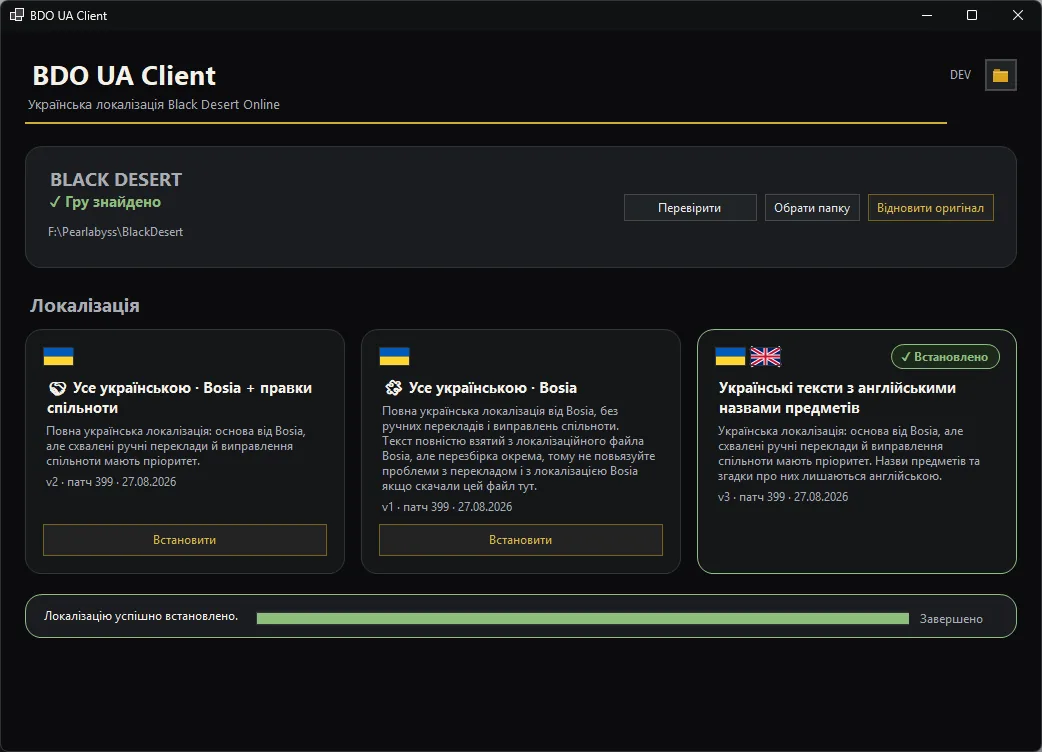Click the v1 · патч 399 version text
This screenshot has width=1042, height=752.
point(447,507)
